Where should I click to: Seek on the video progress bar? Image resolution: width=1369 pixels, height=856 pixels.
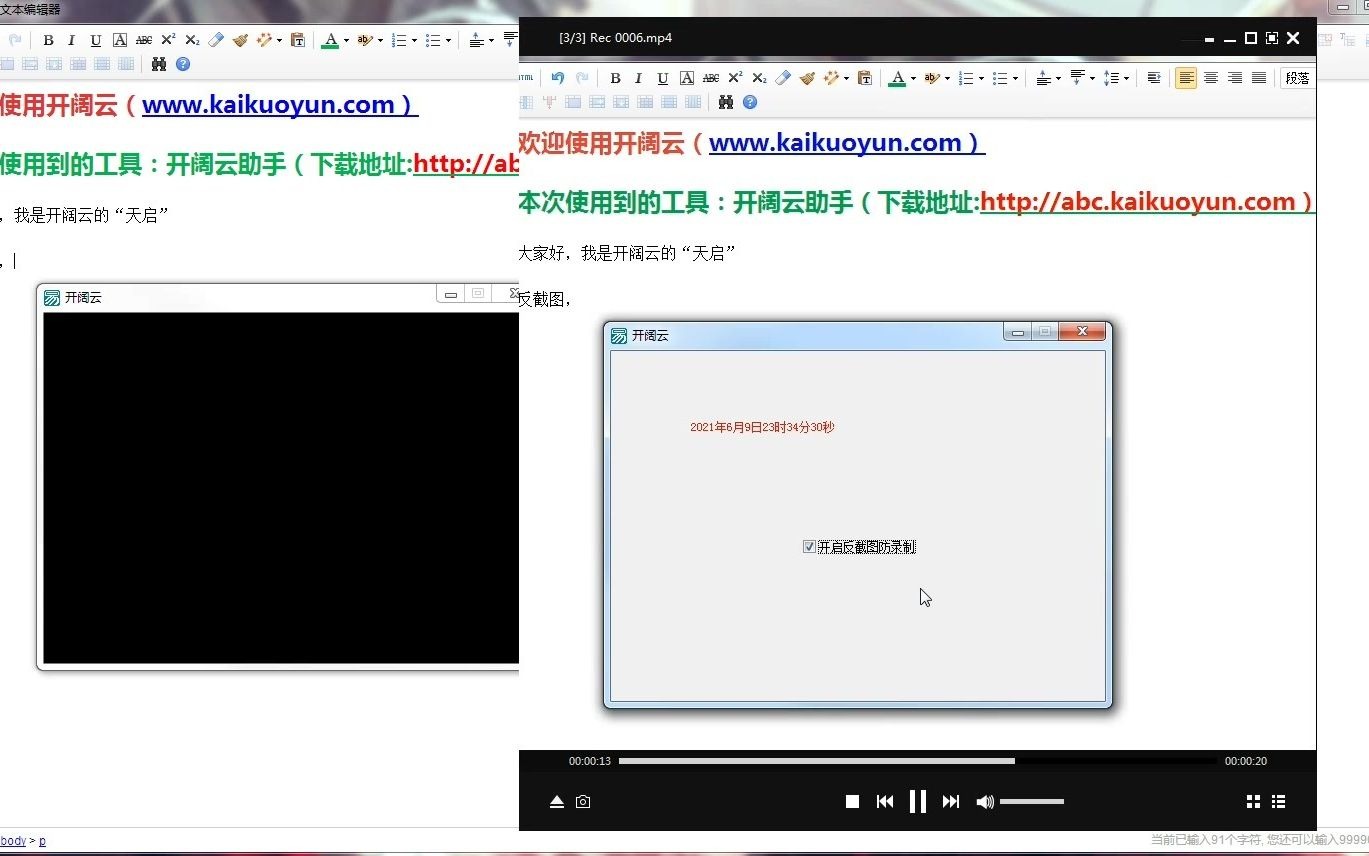[918, 761]
